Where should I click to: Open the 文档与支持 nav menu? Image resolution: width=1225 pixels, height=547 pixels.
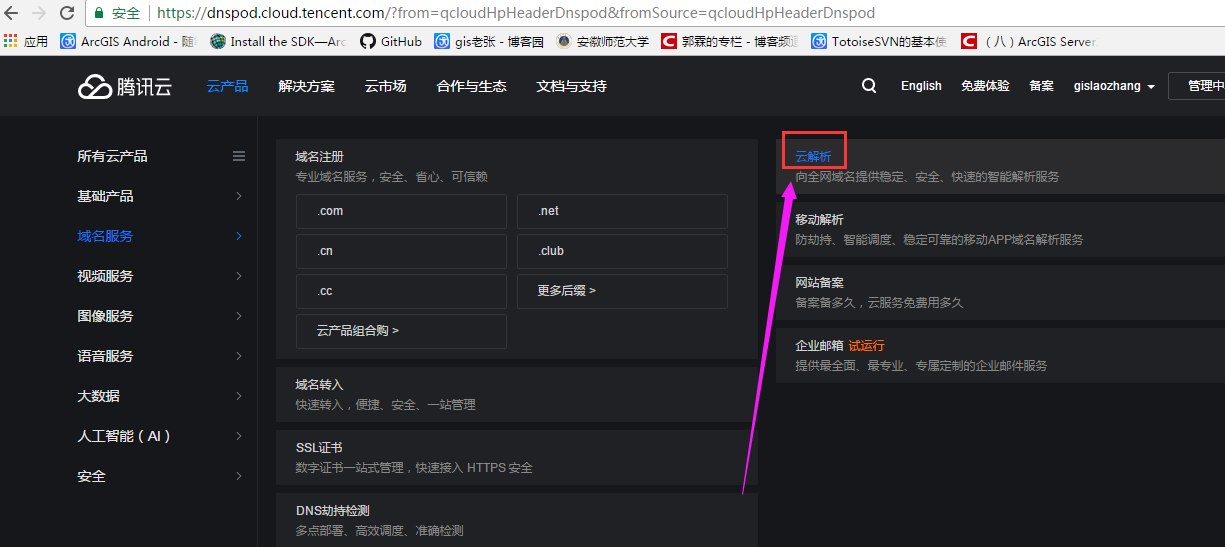pyautogui.click(x=571, y=87)
